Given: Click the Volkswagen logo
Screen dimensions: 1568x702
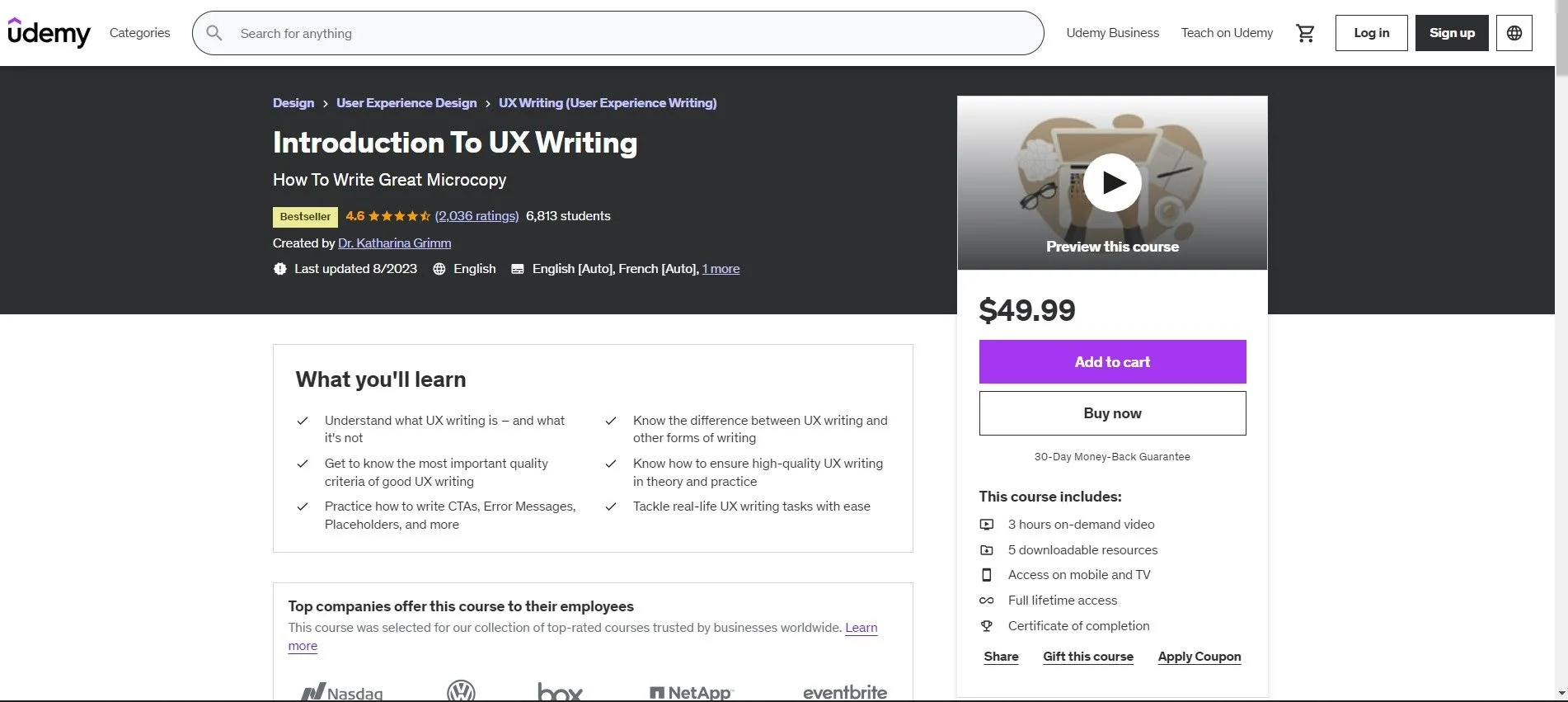Looking at the screenshot, I should [461, 691].
